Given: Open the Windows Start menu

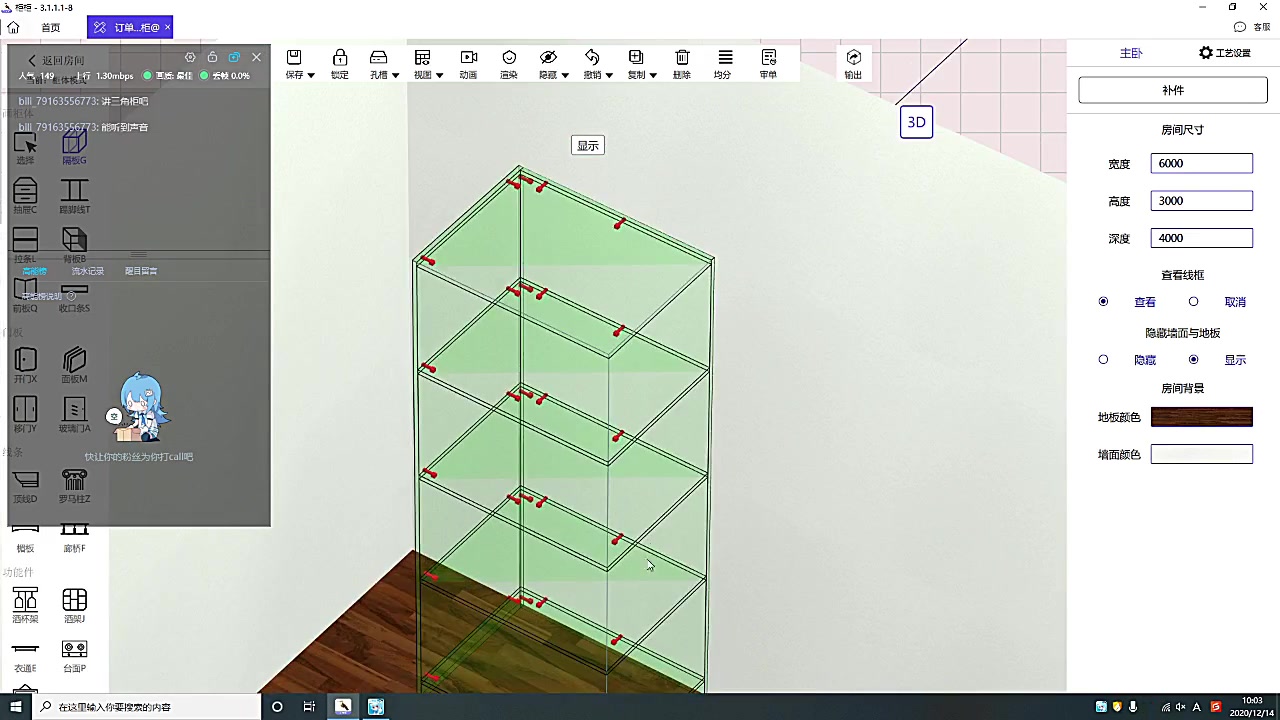Looking at the screenshot, I should point(15,707).
